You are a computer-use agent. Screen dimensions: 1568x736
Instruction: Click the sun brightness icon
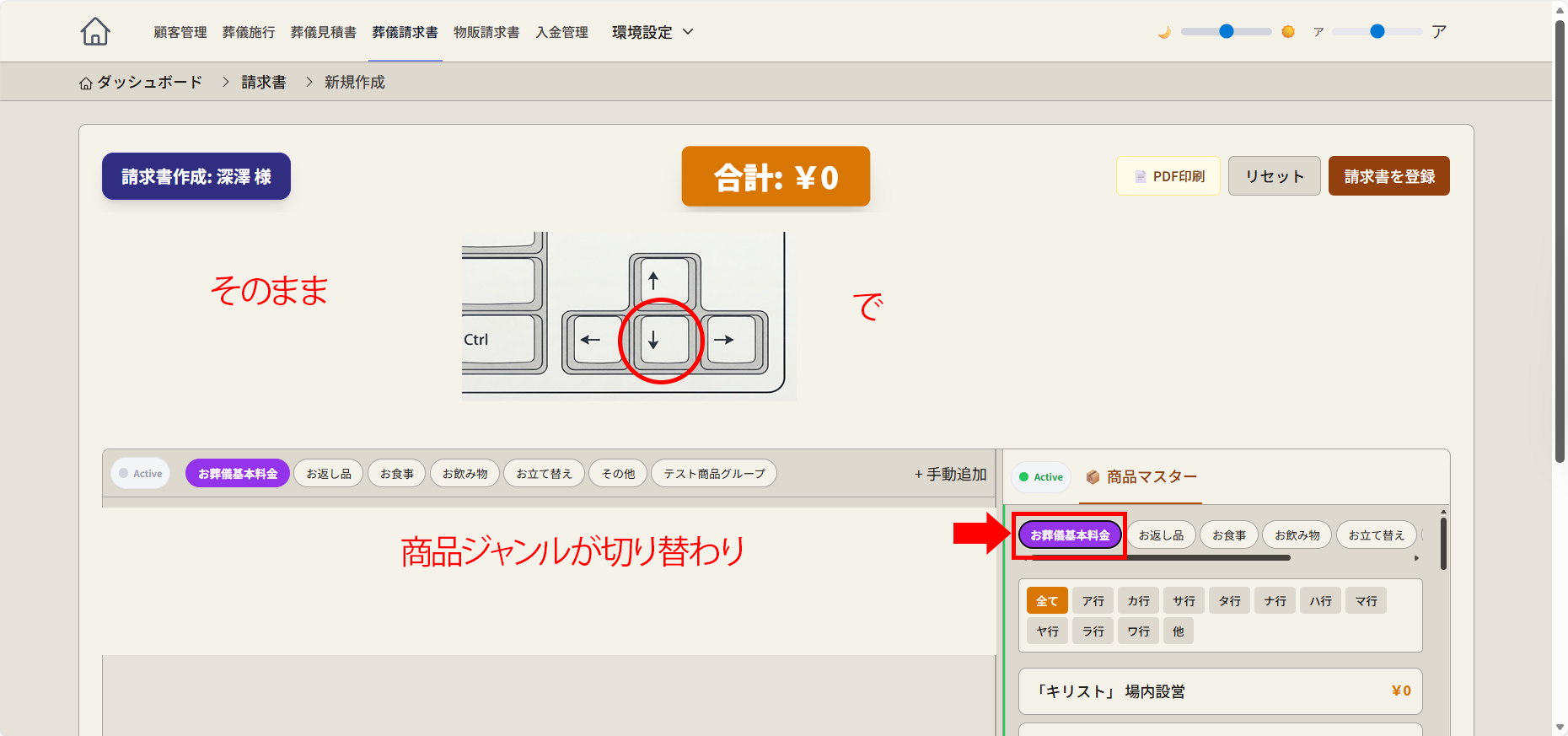pyautogui.click(x=1288, y=32)
